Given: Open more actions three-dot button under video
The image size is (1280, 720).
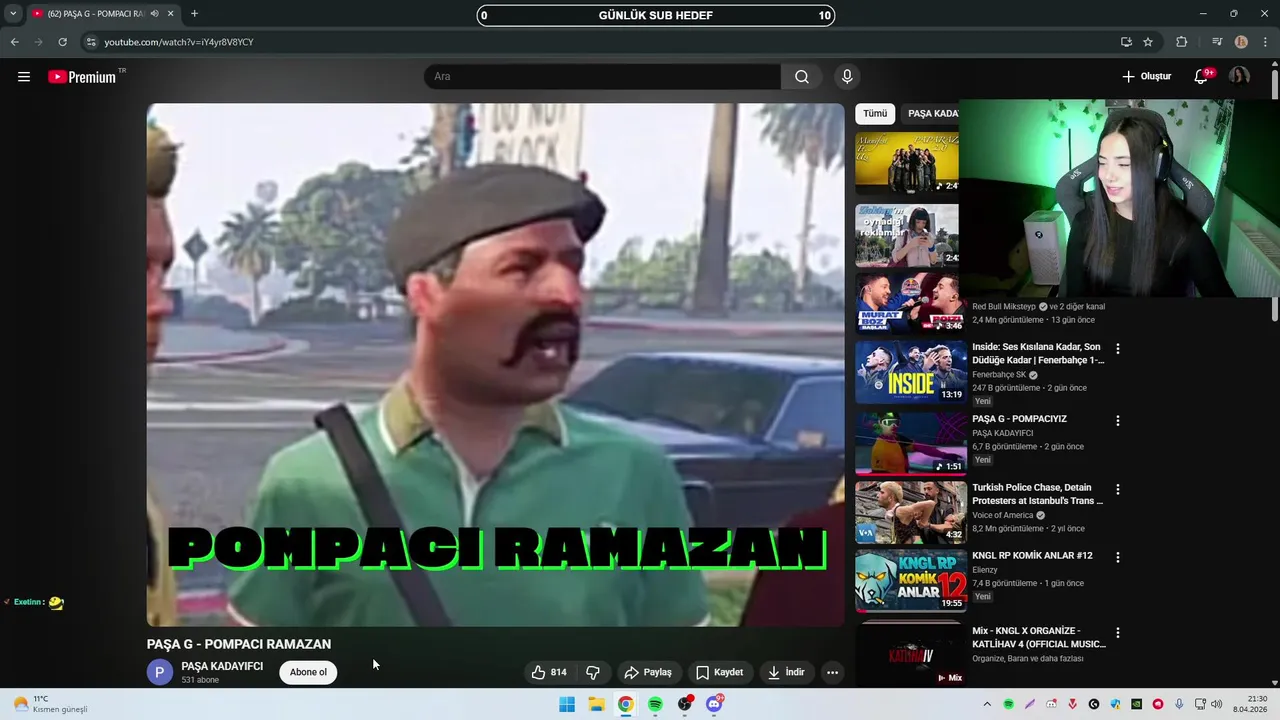Looking at the screenshot, I should (x=832, y=673).
